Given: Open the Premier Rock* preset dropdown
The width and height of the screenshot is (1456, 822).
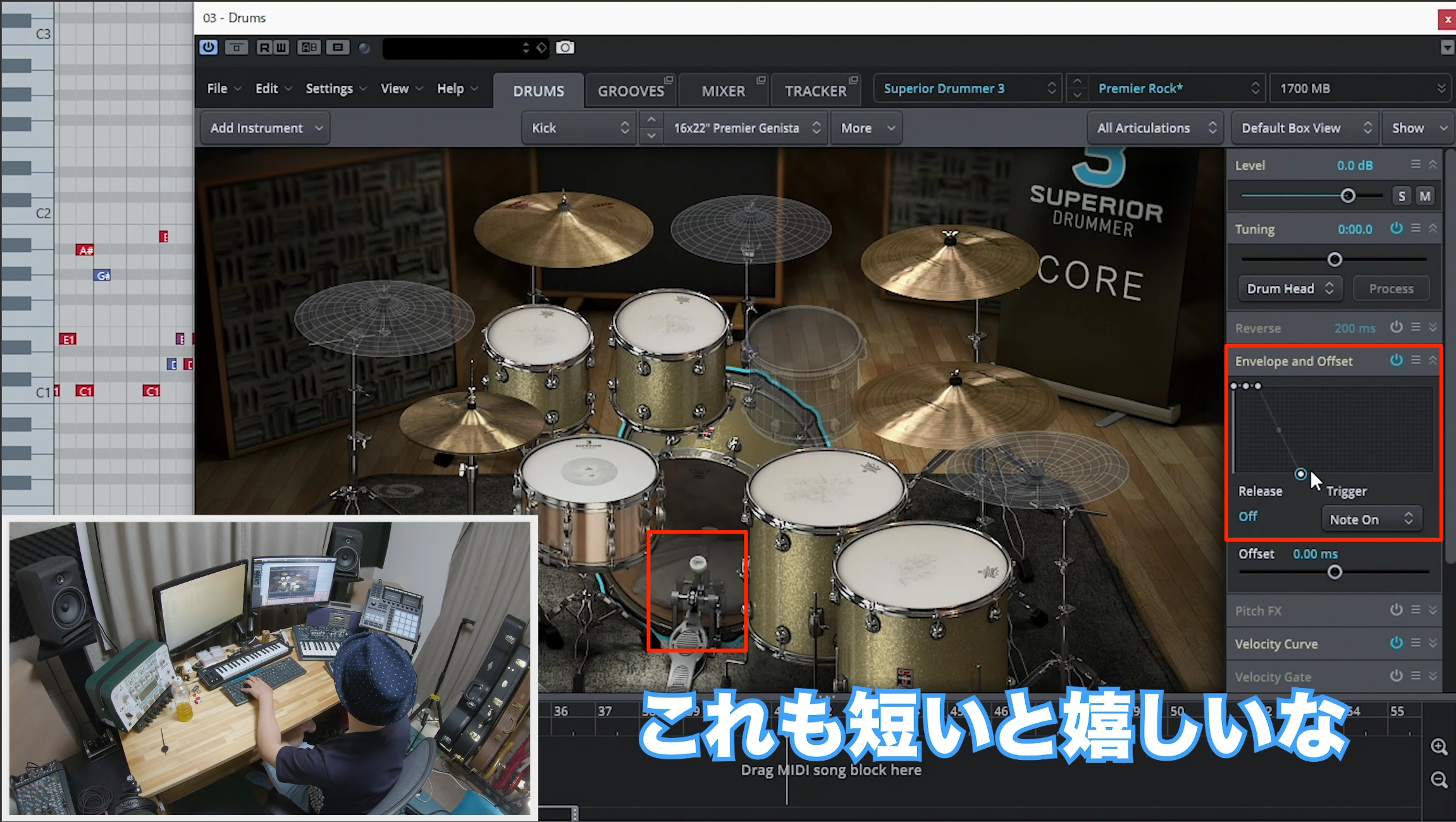Looking at the screenshot, I should click(1178, 89).
